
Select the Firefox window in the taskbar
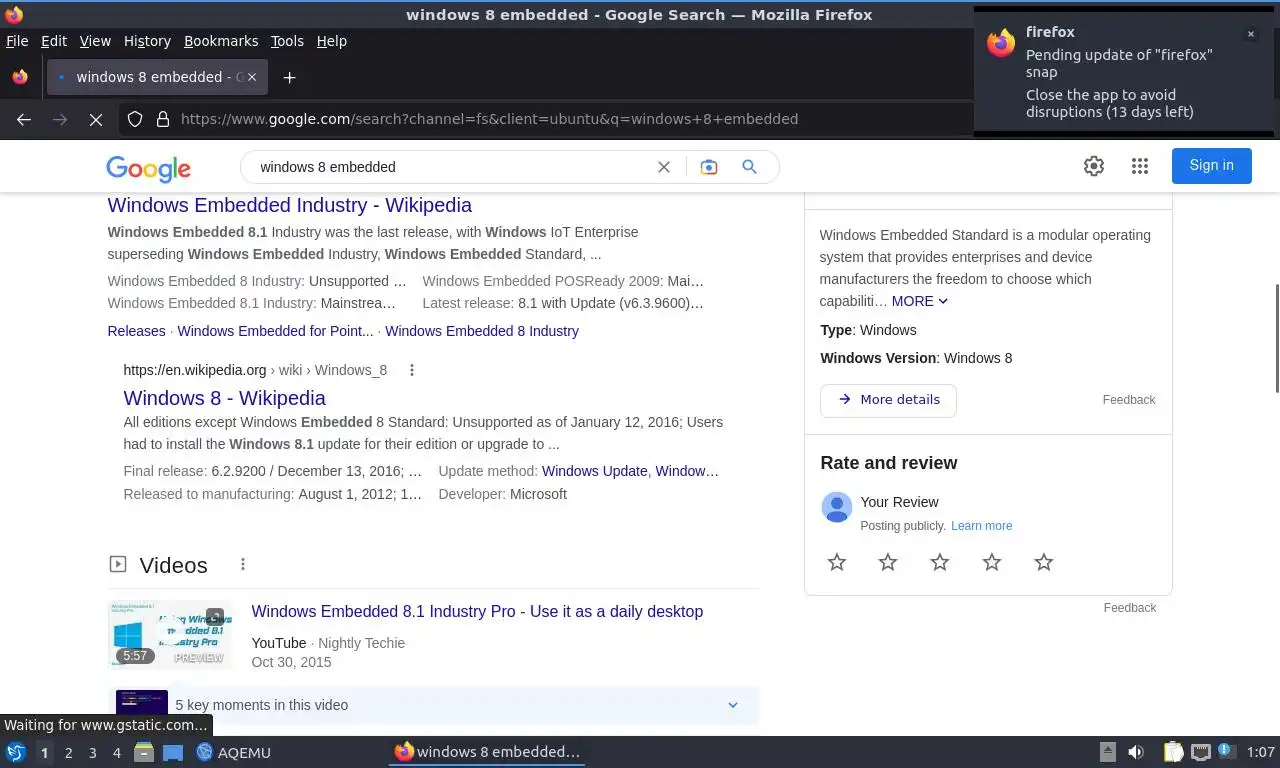(x=487, y=752)
